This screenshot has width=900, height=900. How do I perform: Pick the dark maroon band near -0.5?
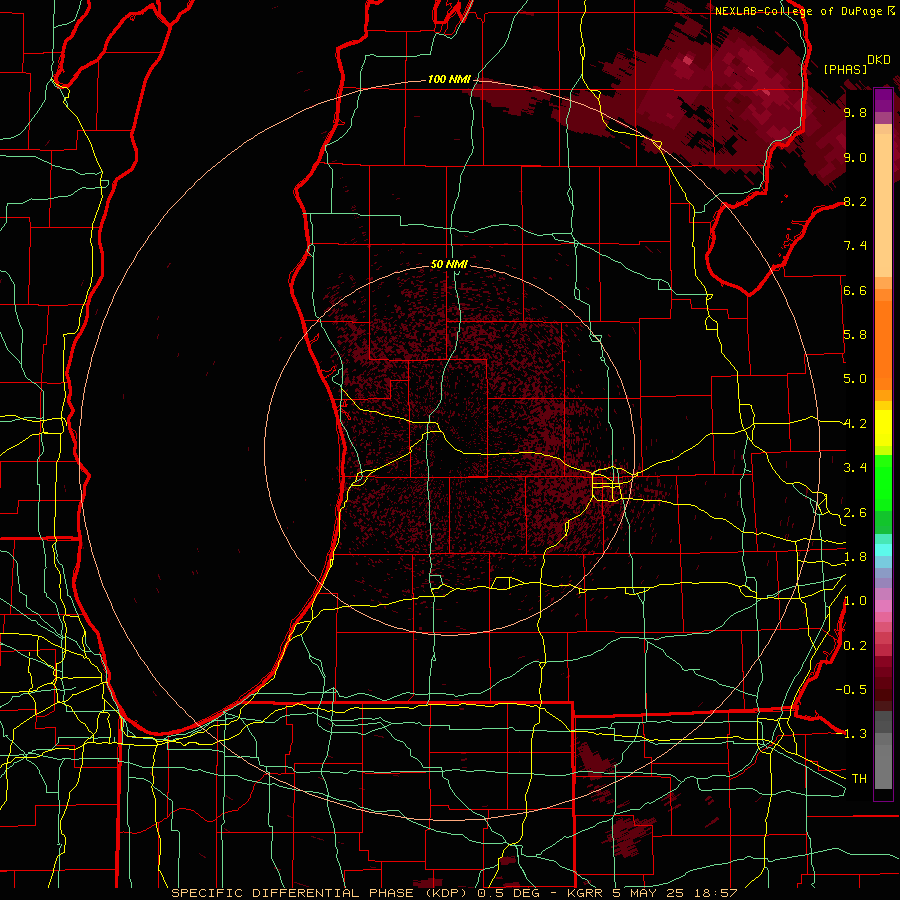click(x=883, y=689)
